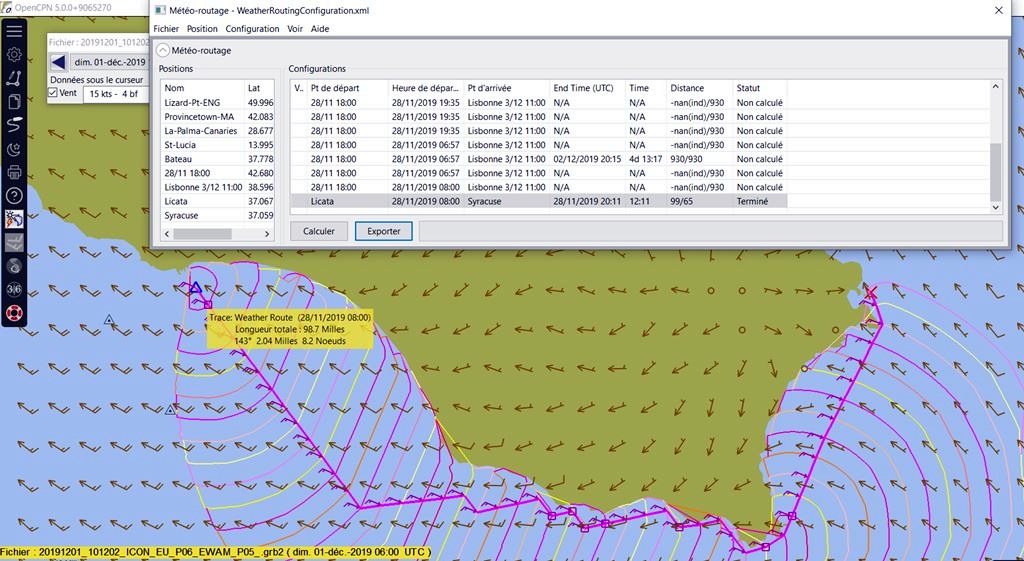Open the GRIB date dim. 01-déc.-2019 dropdown

110,63
